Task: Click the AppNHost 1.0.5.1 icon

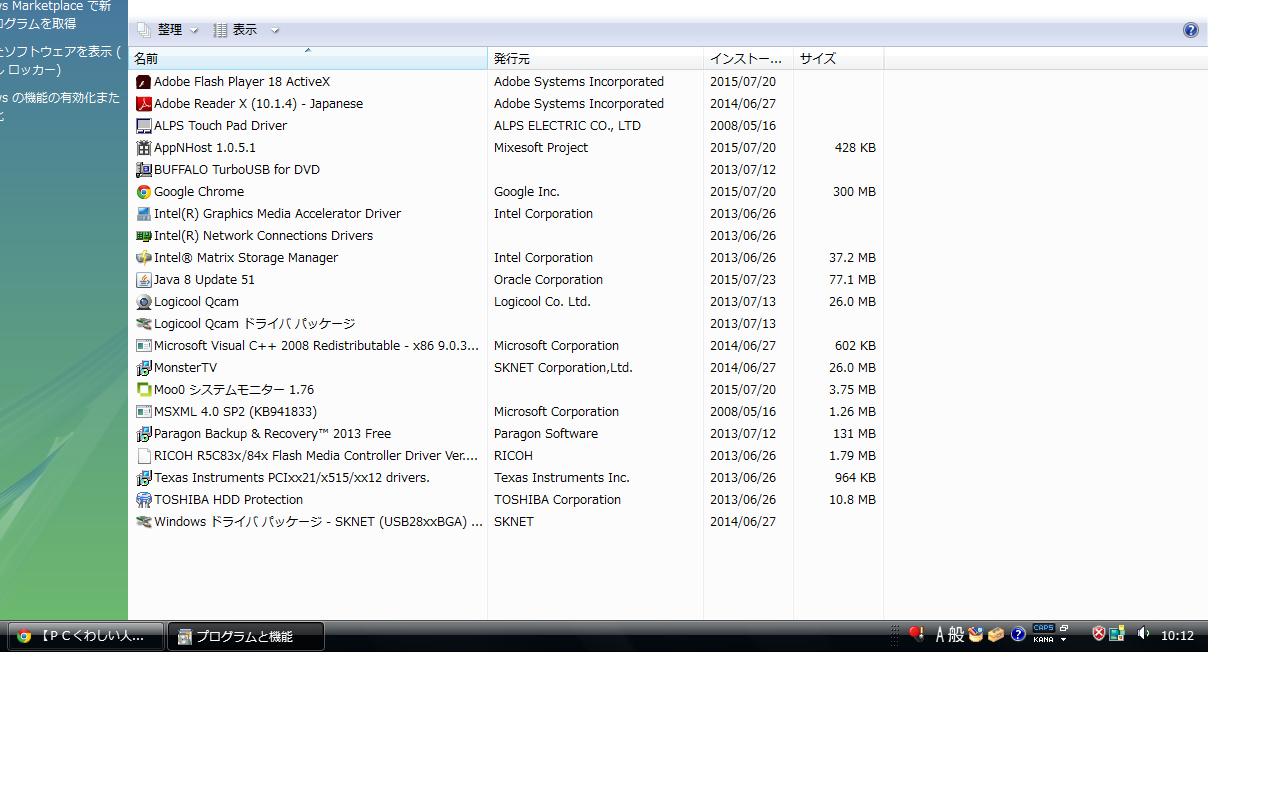Action: click(x=144, y=148)
